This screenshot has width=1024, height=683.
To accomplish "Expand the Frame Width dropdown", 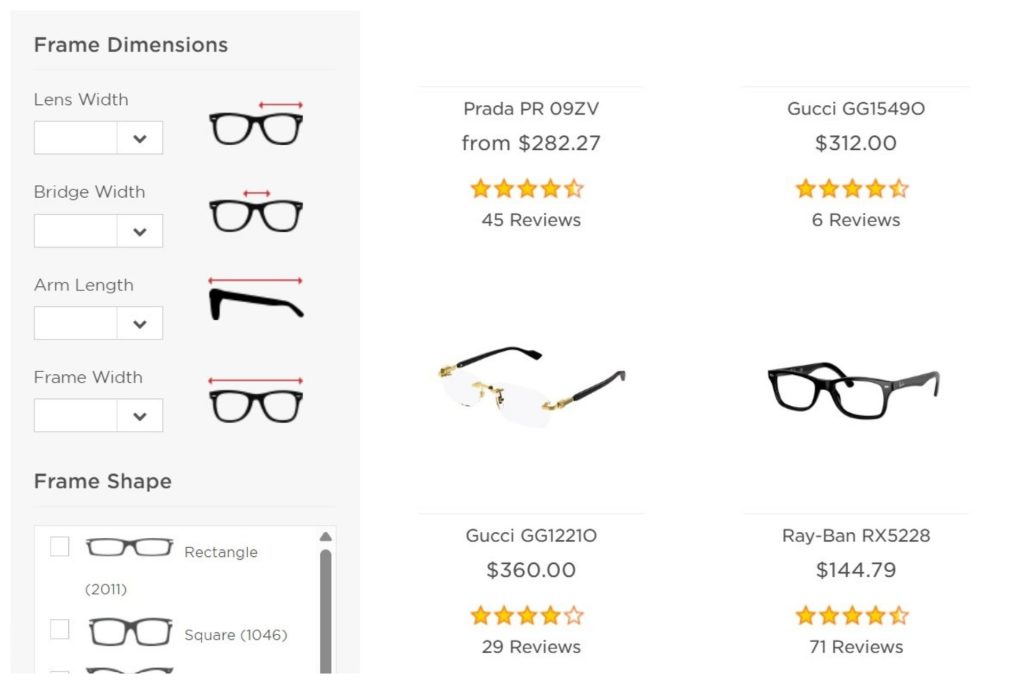I will [x=140, y=415].
